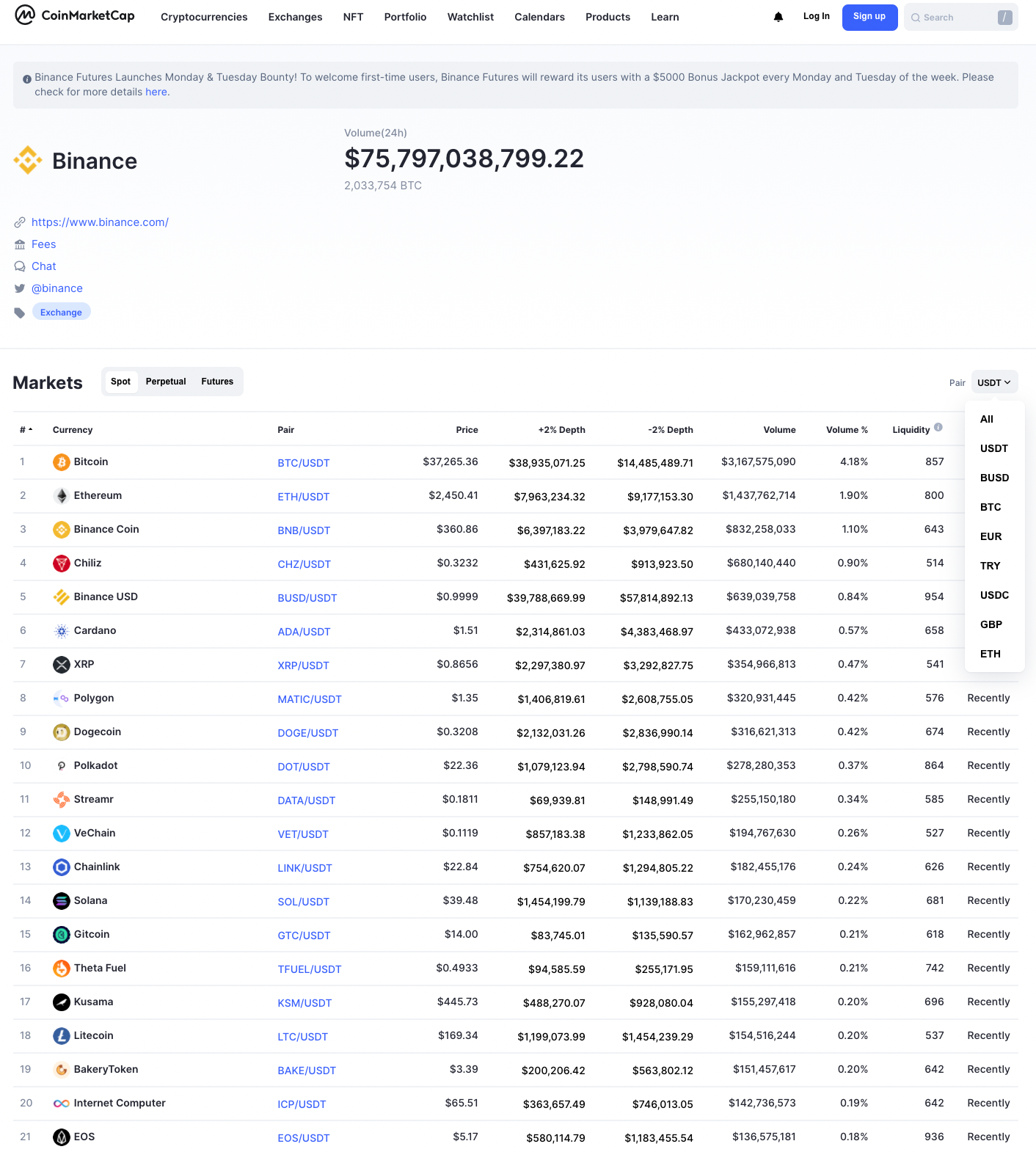Switch to the Spot tab
This screenshot has height=1152, width=1036.
coord(120,382)
